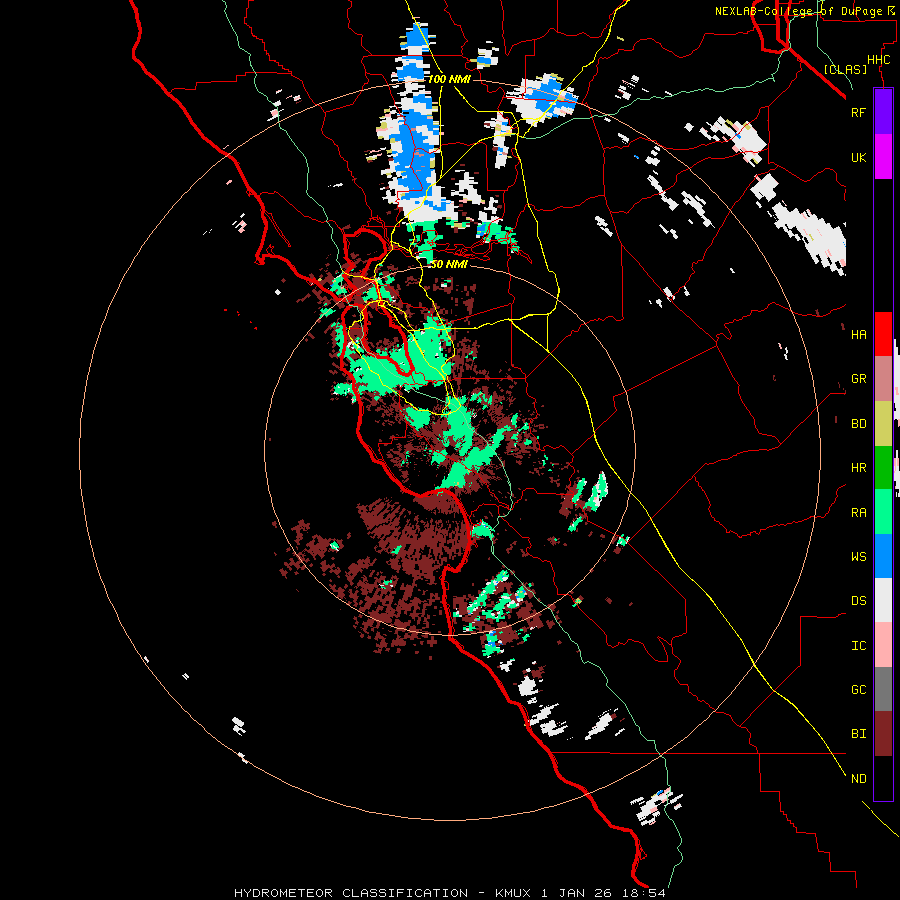
Task: Click the WS blue legend swatch
Action: (x=883, y=556)
